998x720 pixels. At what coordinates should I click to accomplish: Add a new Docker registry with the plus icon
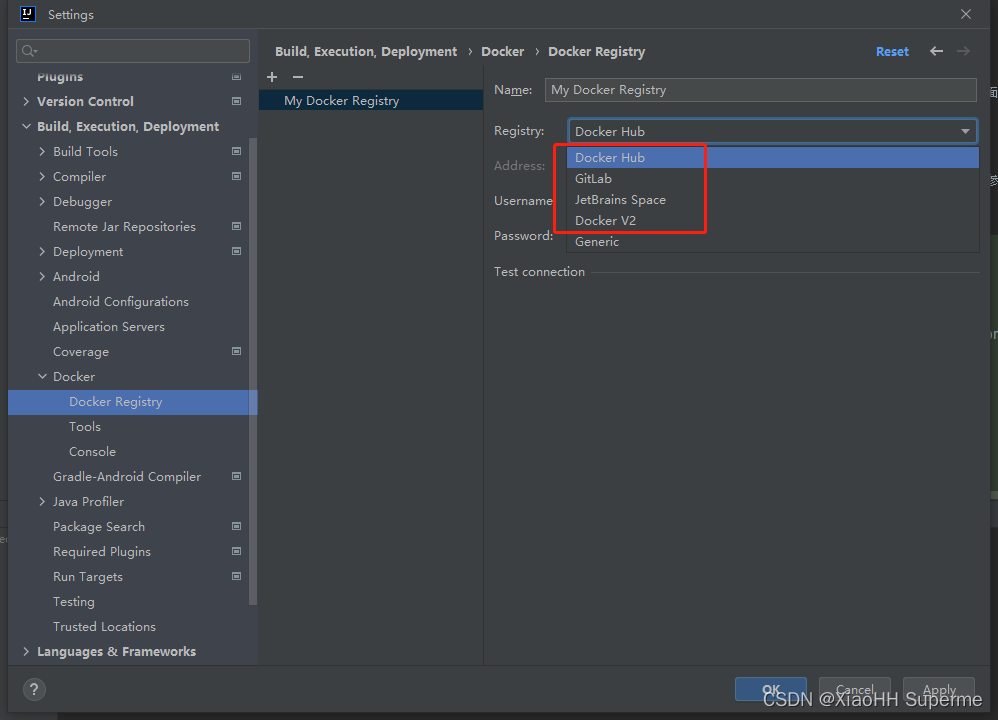[271, 77]
